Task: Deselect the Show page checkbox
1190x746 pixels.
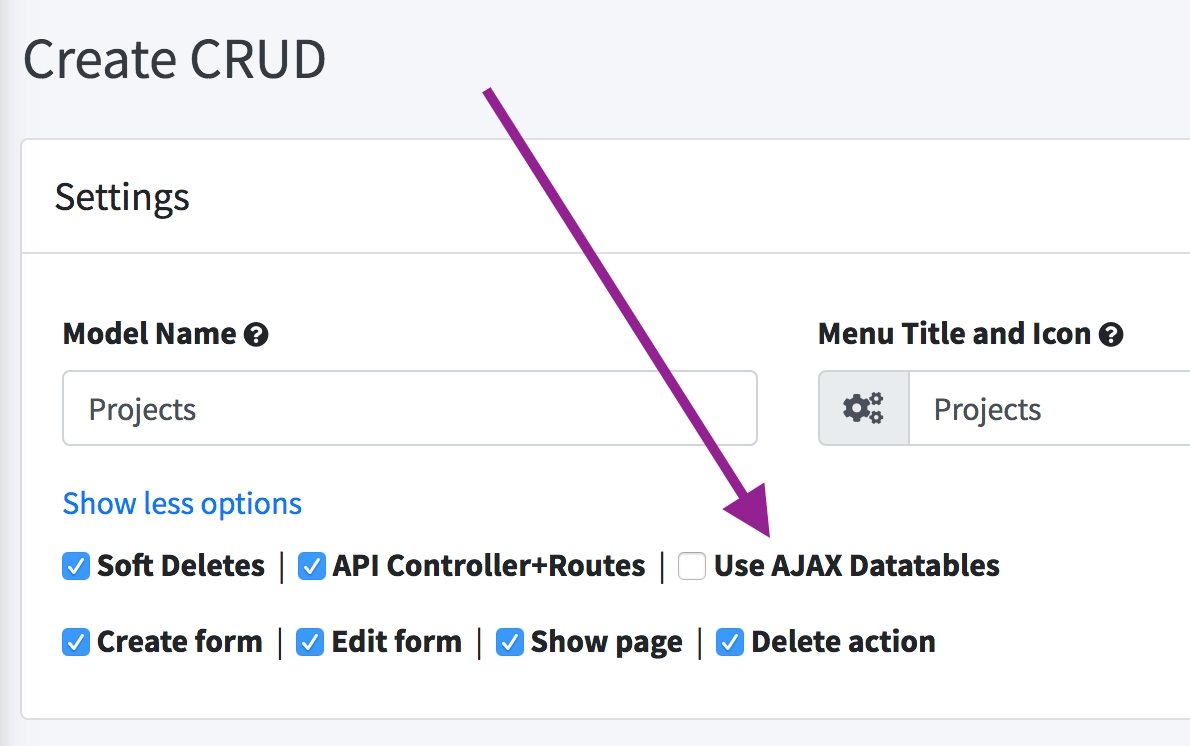Action: (510, 642)
